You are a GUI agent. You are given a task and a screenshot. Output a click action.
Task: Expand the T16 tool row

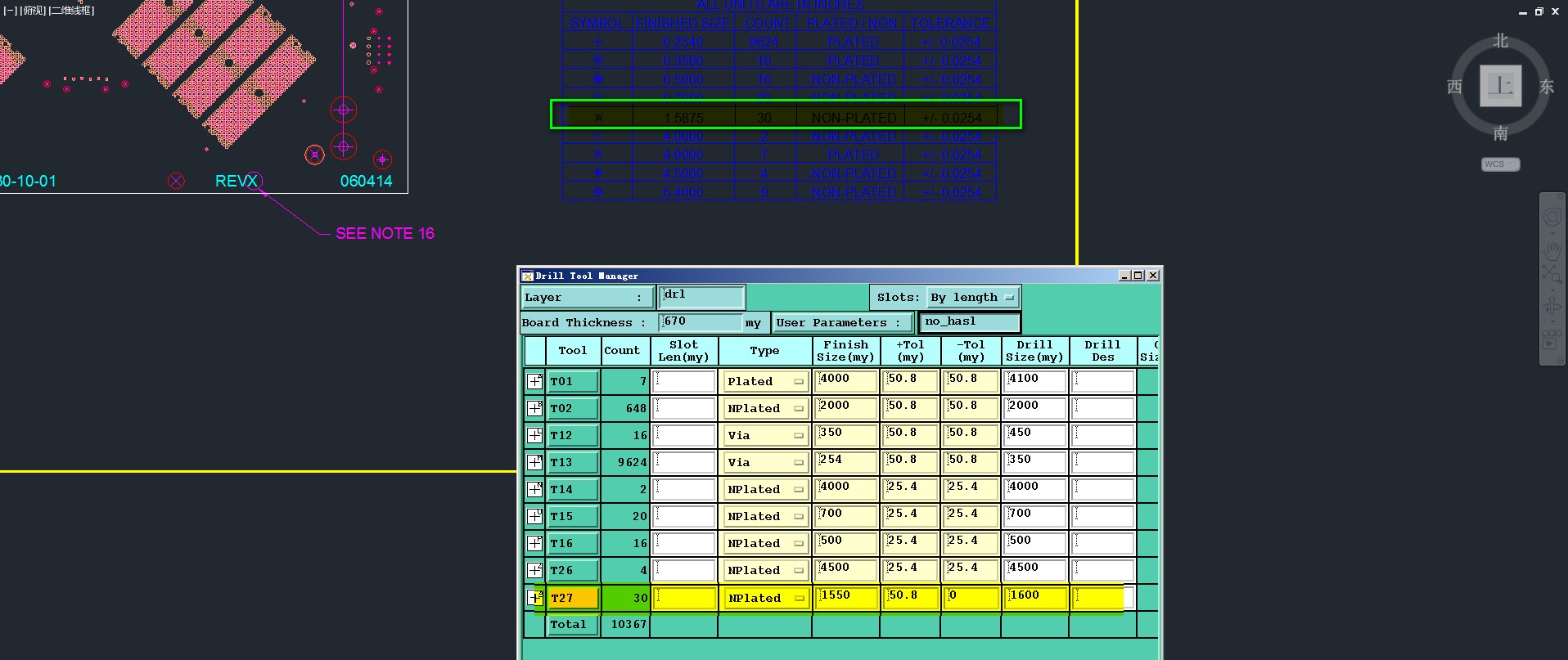point(534,543)
